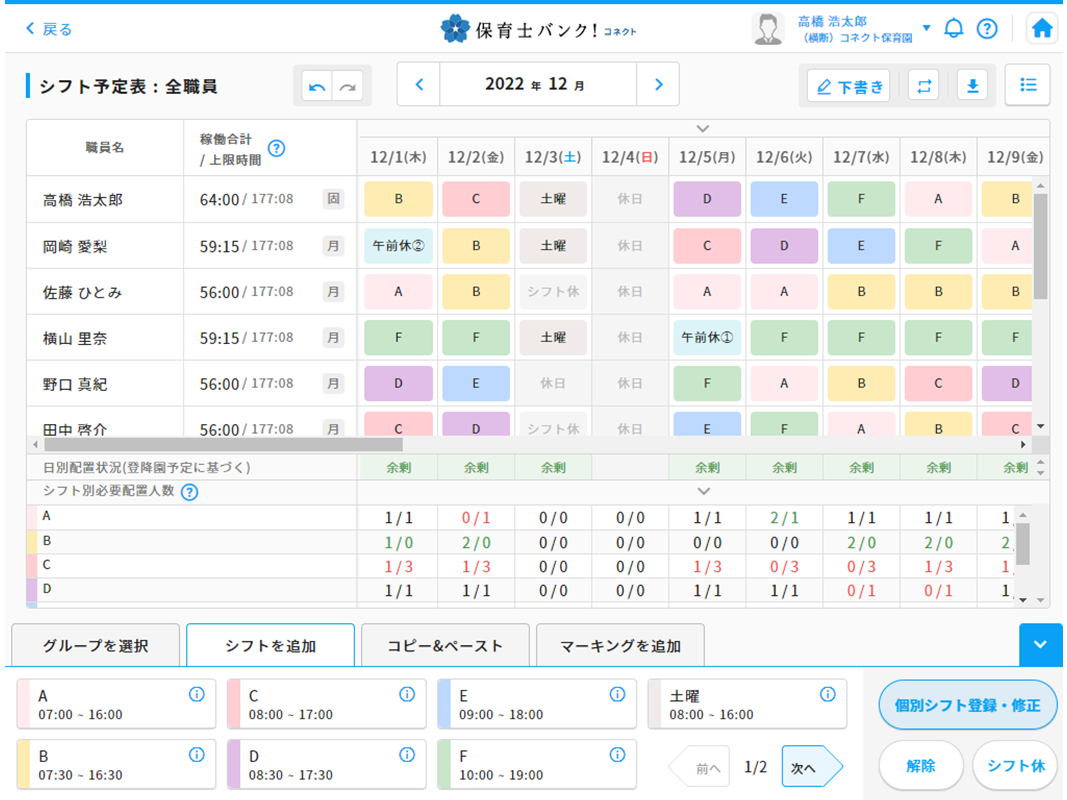Viewport: 1067px width, 800px height.
Task: Click the undo arrow icon
Action: tap(318, 87)
